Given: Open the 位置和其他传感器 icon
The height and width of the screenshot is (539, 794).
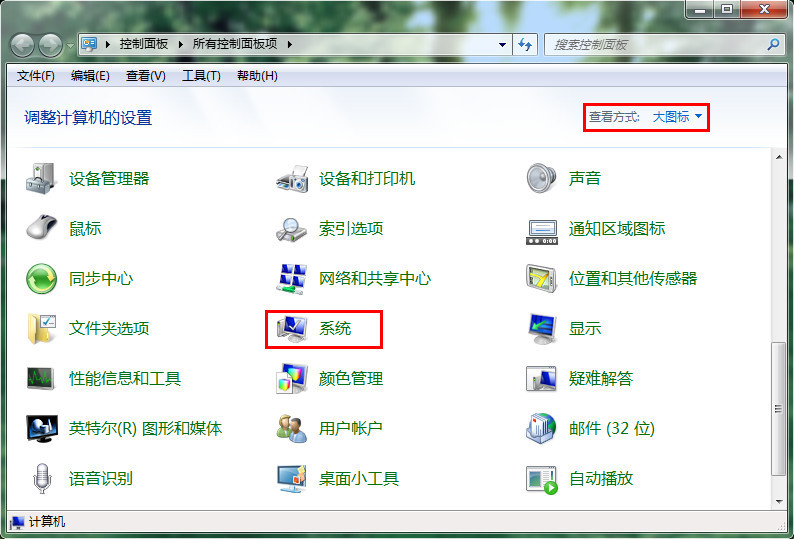Looking at the screenshot, I should point(541,278).
